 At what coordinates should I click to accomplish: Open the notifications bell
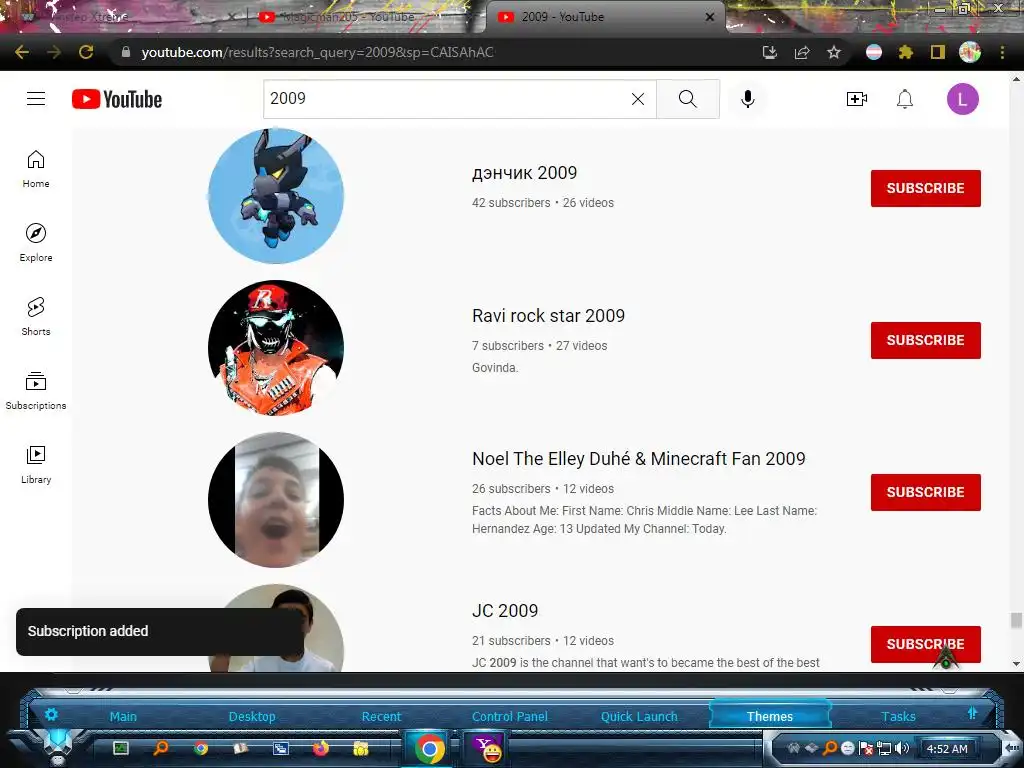pyautogui.click(x=904, y=99)
